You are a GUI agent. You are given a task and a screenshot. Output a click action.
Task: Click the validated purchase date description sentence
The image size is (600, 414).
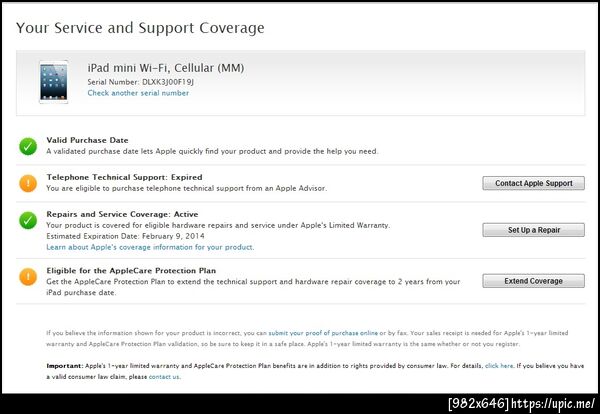tap(212, 151)
